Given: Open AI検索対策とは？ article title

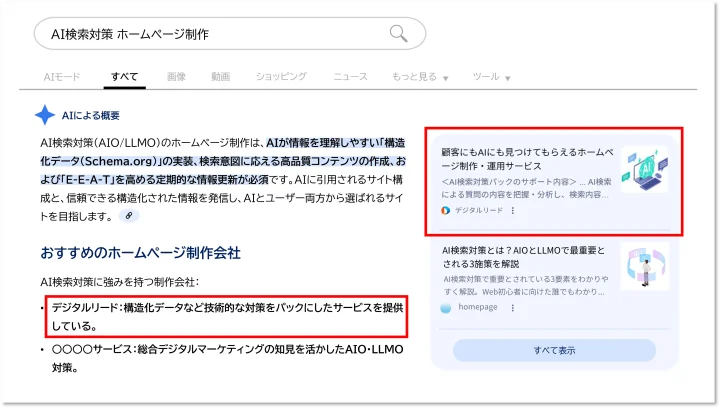Looking at the screenshot, I should point(523,257).
